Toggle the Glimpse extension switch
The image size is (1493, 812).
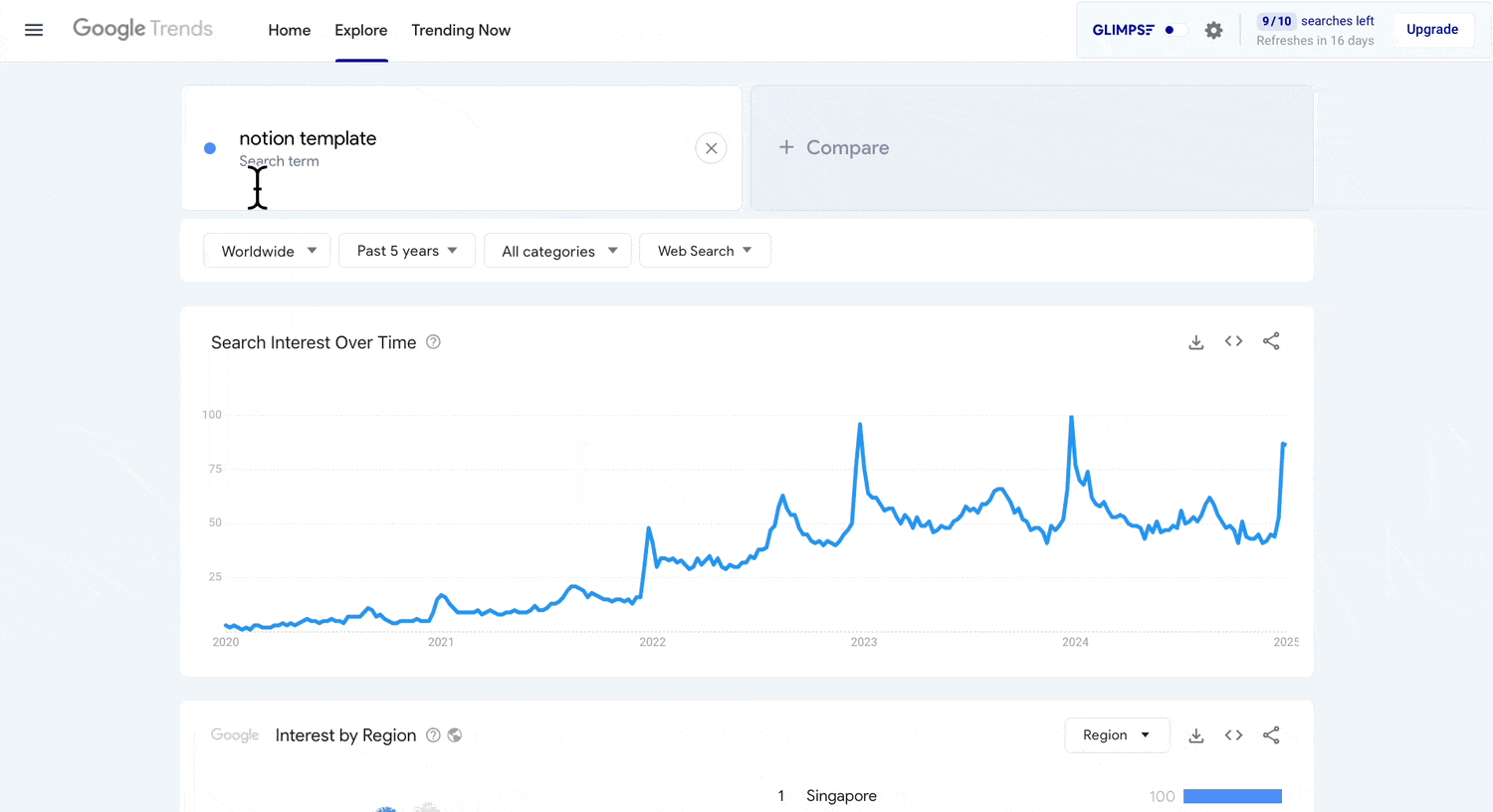pos(1173,30)
